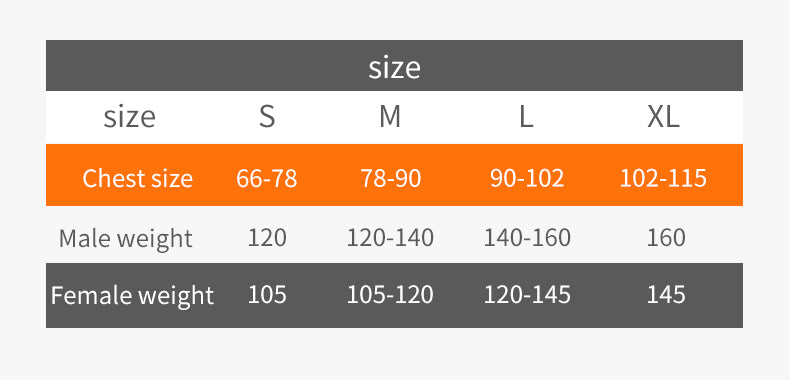Select the L size column header

(526, 117)
